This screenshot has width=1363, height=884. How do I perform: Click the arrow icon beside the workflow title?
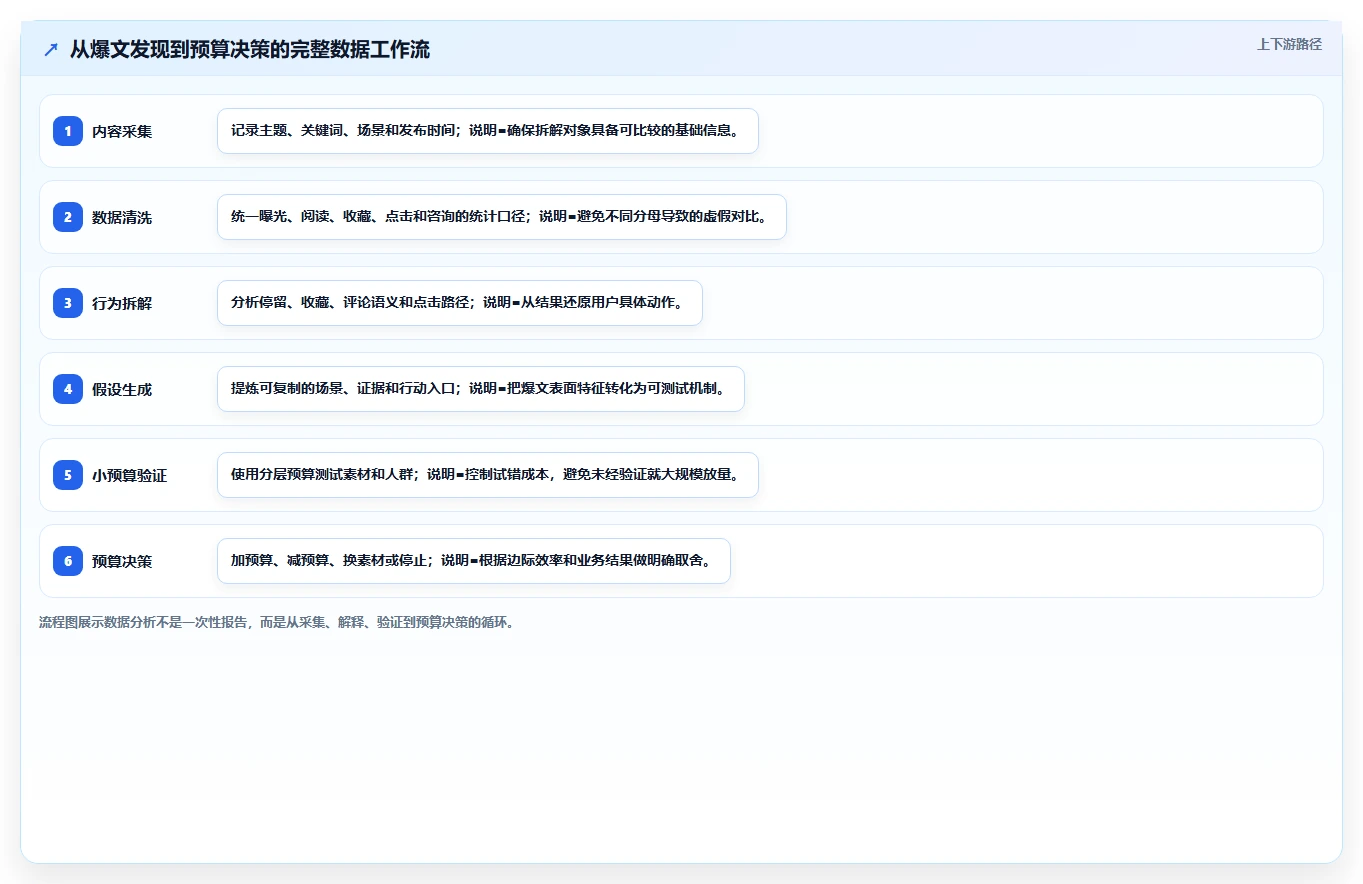(x=51, y=50)
